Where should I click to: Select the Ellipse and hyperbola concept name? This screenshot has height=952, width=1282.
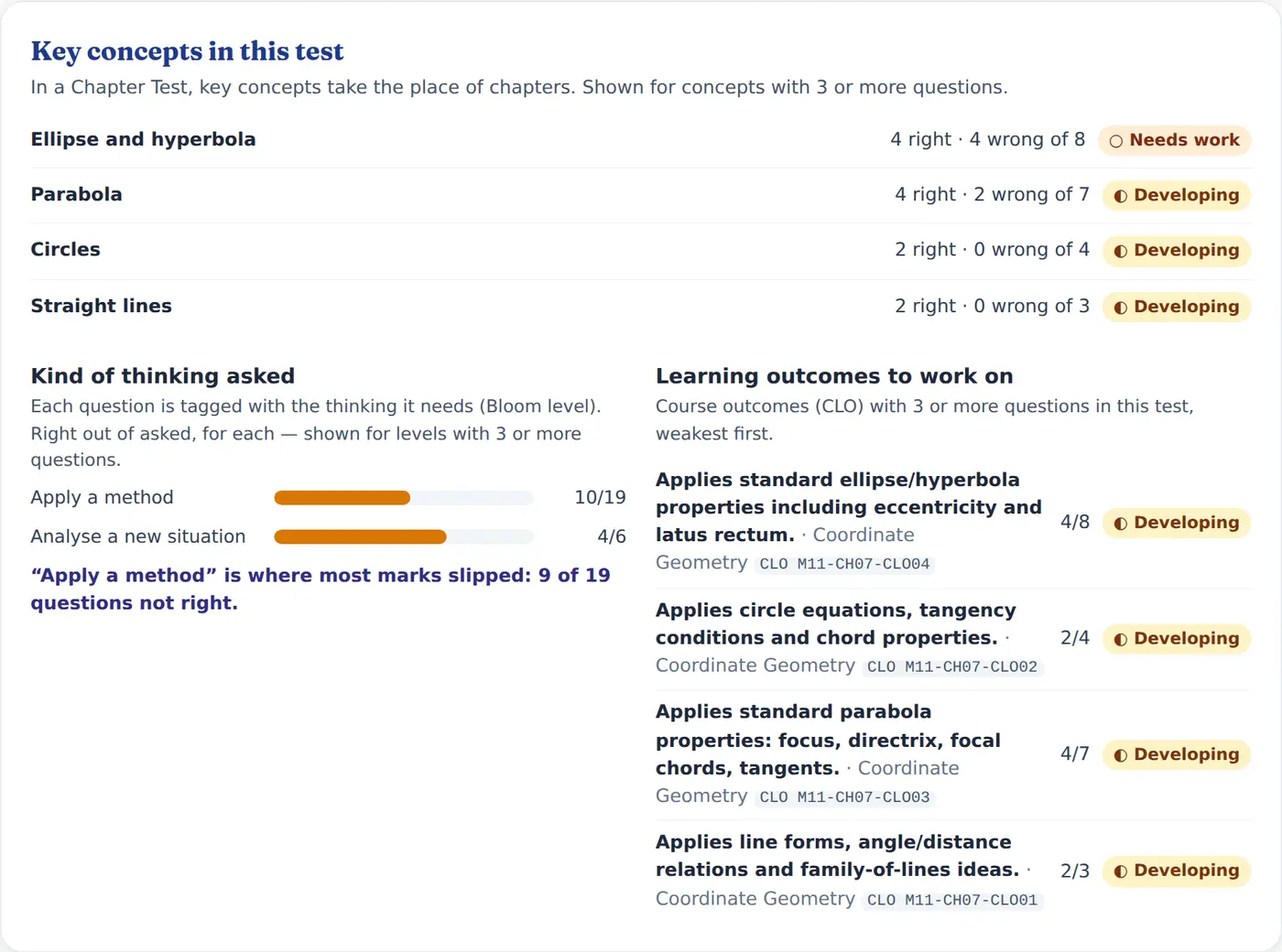pyautogui.click(x=144, y=139)
